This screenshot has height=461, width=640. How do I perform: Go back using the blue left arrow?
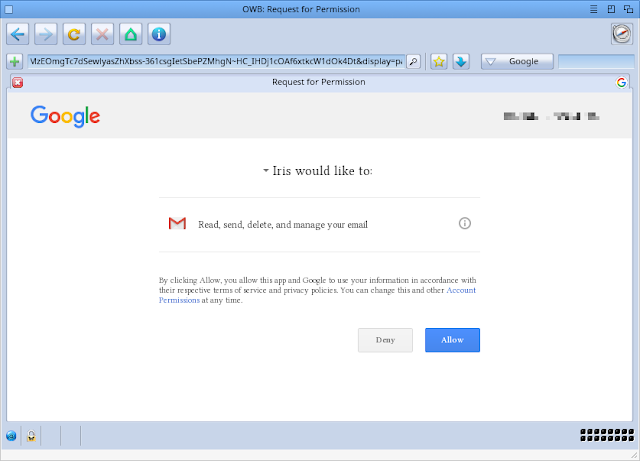point(18,34)
